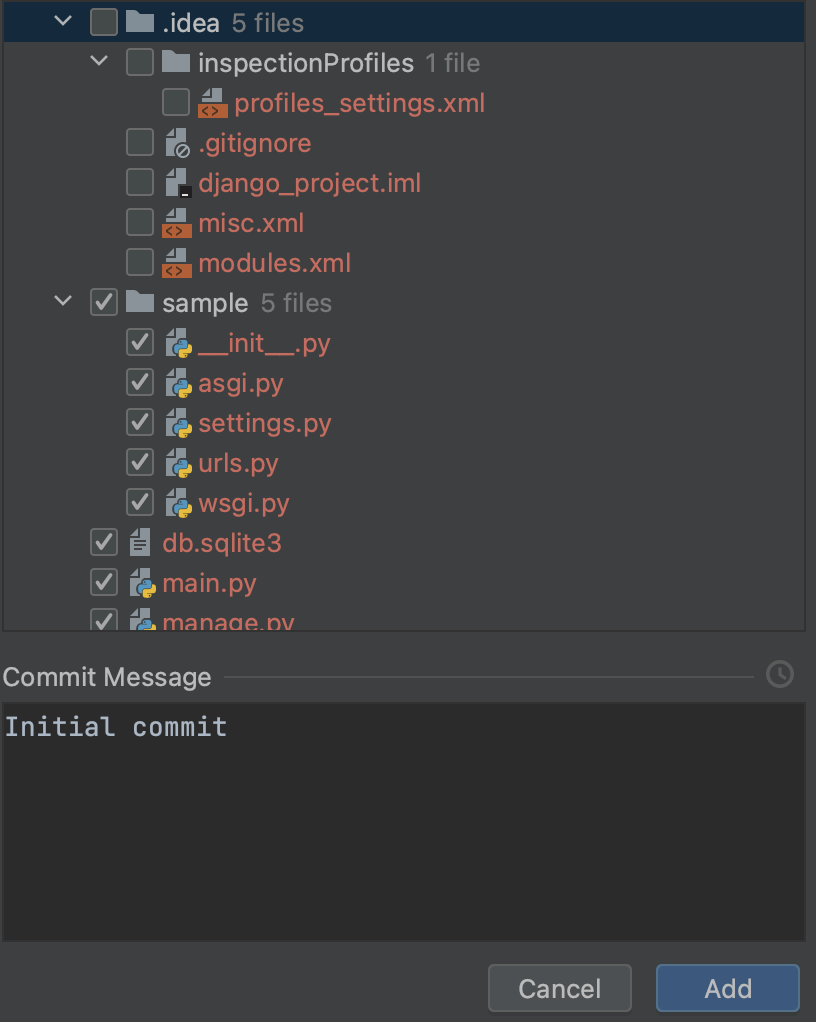Screen dimensions: 816x1022
Task: Select the modules.xml file name
Action: pos(274,263)
